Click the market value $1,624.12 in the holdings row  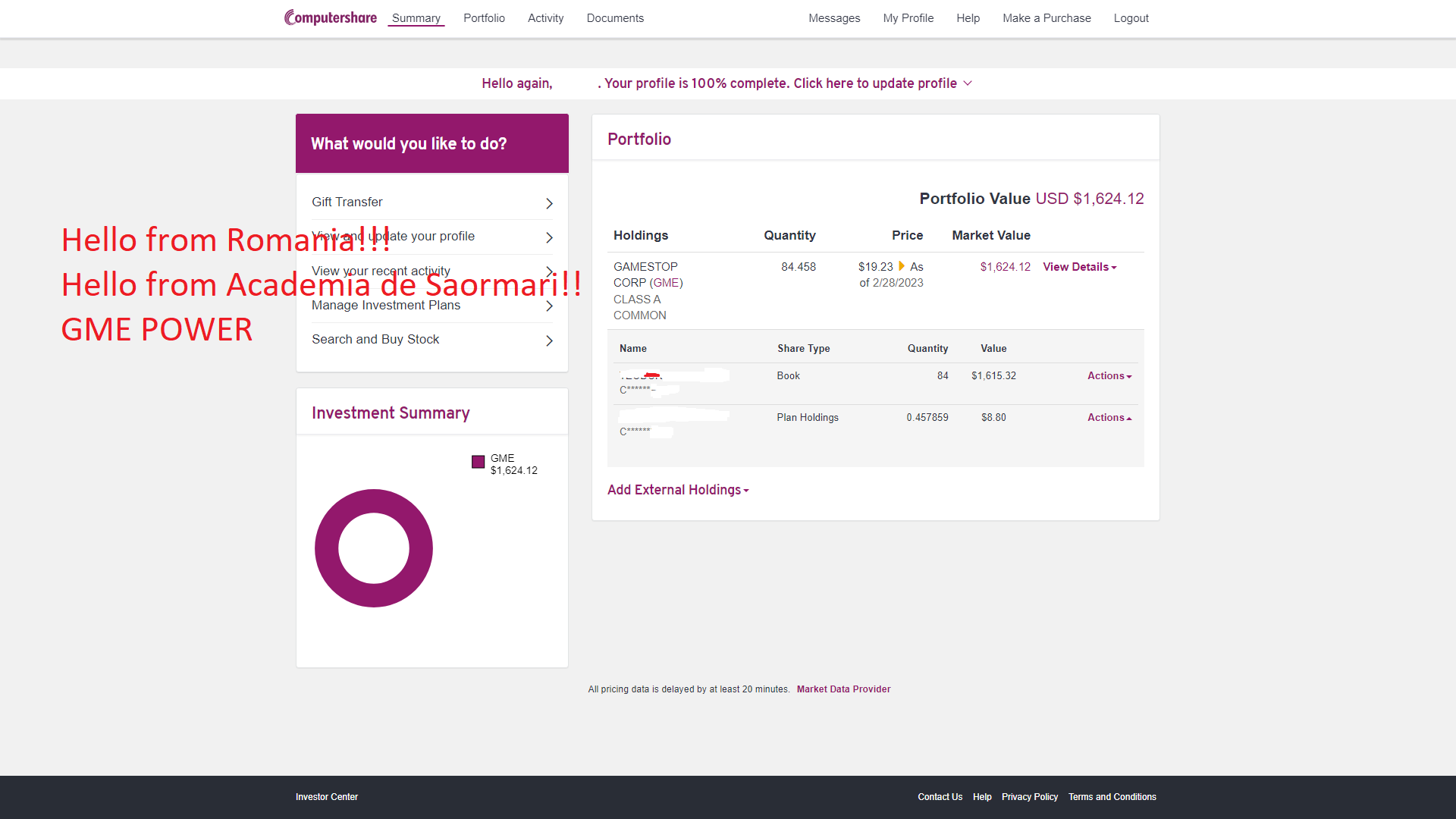tap(1006, 267)
